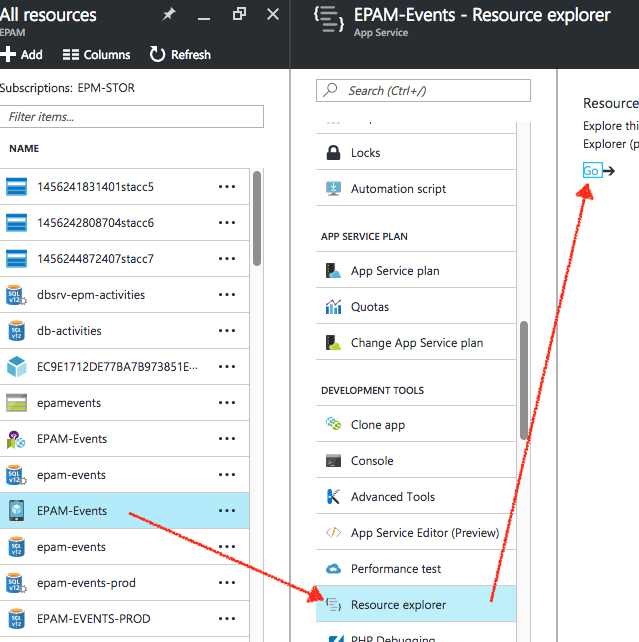639x642 pixels.
Task: Click Subscriptions: EPM-STOR text
Action: pos(67,88)
